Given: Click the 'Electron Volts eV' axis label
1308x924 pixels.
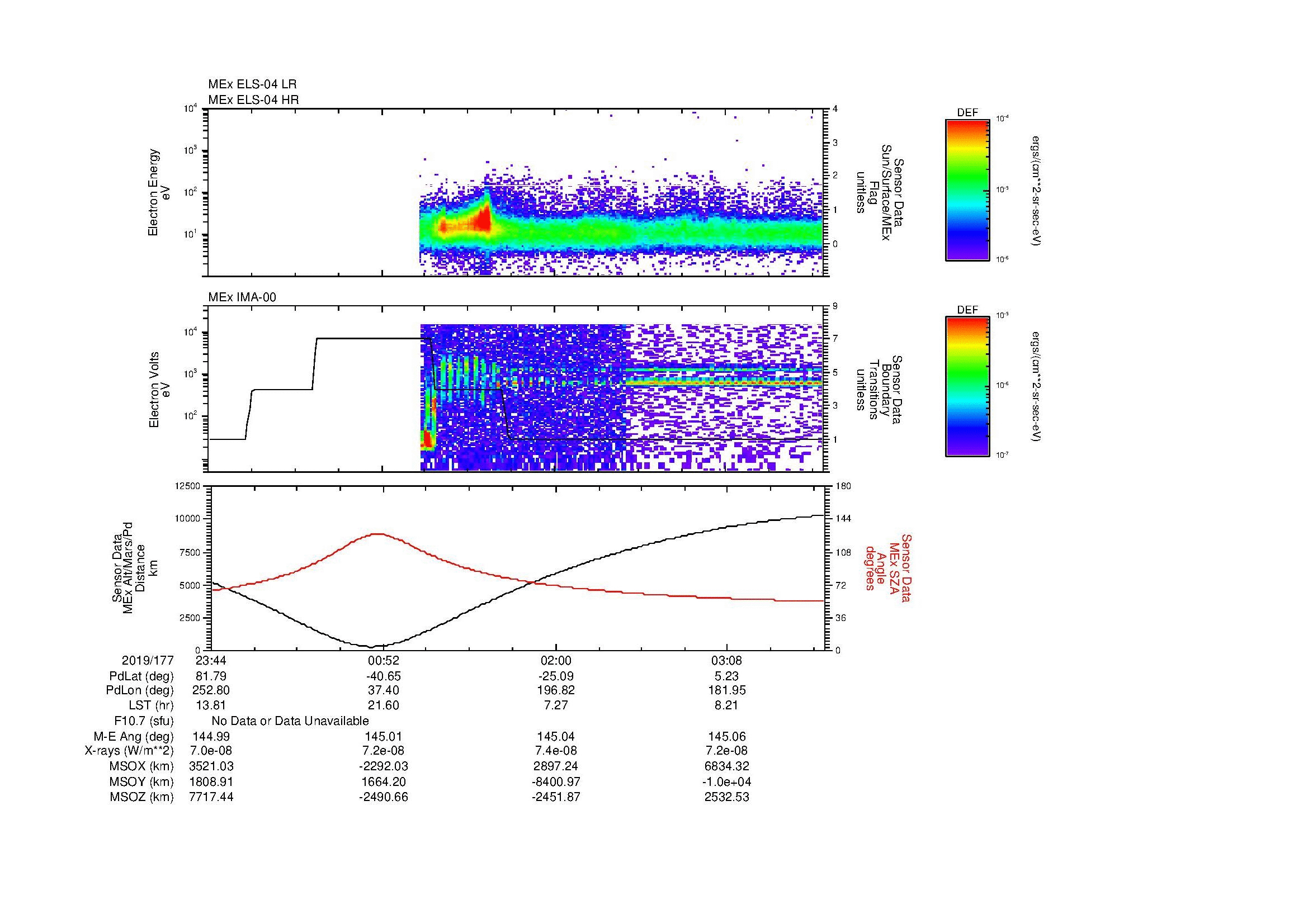Looking at the screenshot, I should click(159, 390).
